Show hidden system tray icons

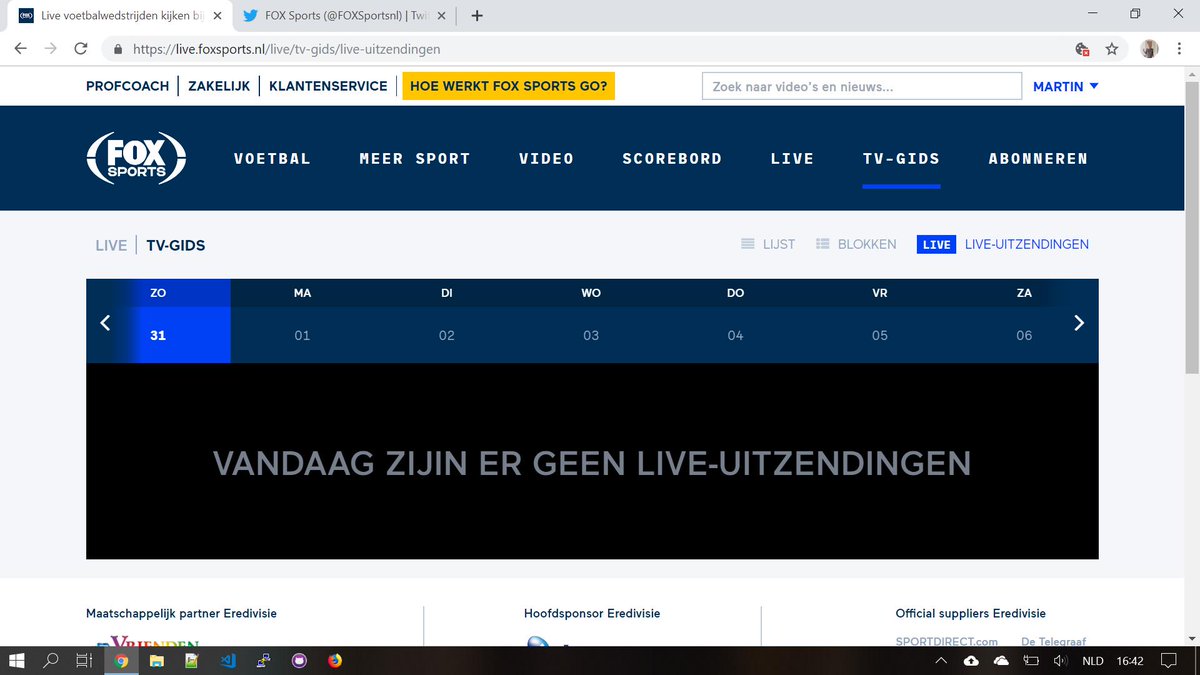[940, 660]
